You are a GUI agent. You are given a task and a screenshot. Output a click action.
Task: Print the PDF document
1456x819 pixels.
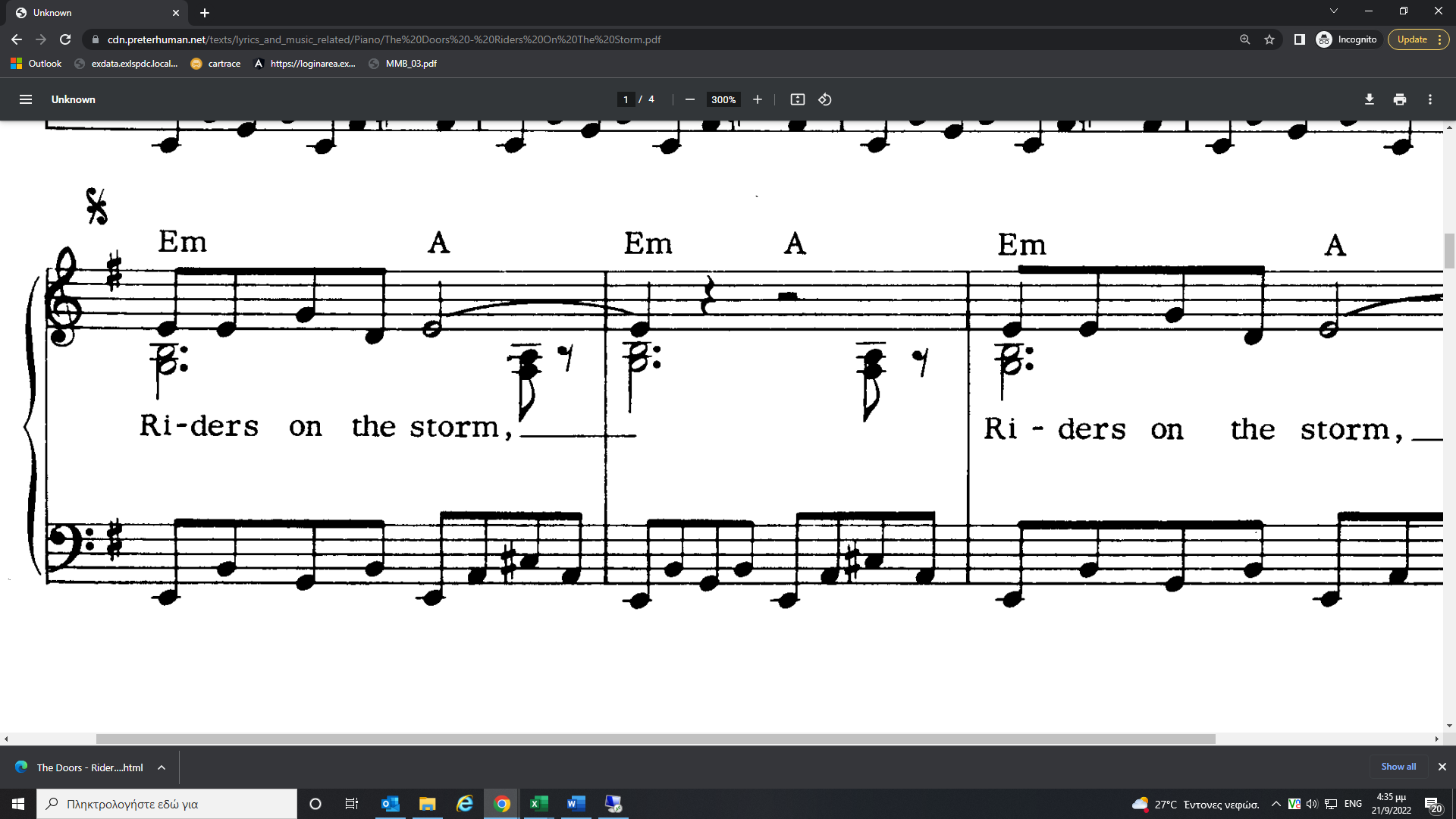tap(1399, 99)
